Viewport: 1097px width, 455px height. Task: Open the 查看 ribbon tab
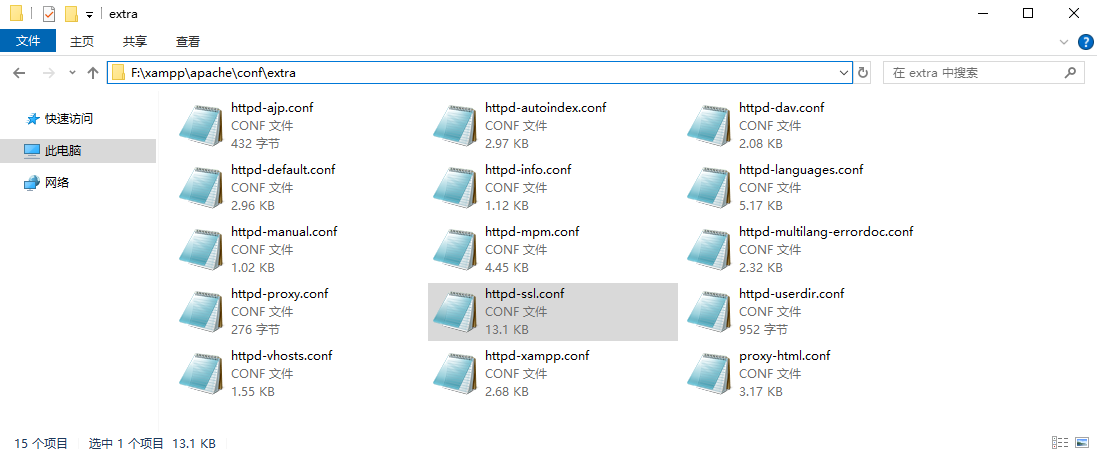pos(188,42)
